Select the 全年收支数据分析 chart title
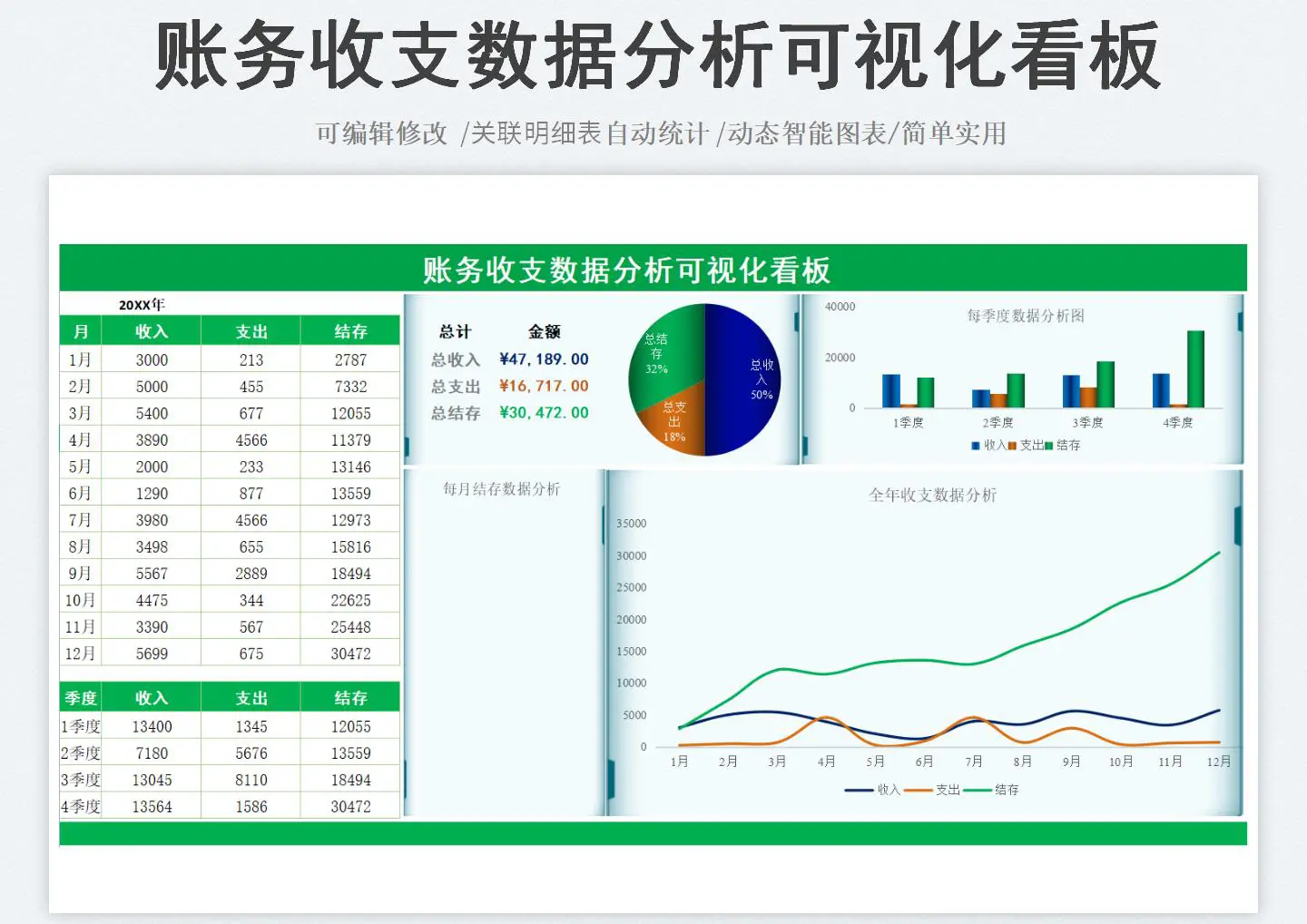Viewport: 1307px width, 924px height. (932, 496)
